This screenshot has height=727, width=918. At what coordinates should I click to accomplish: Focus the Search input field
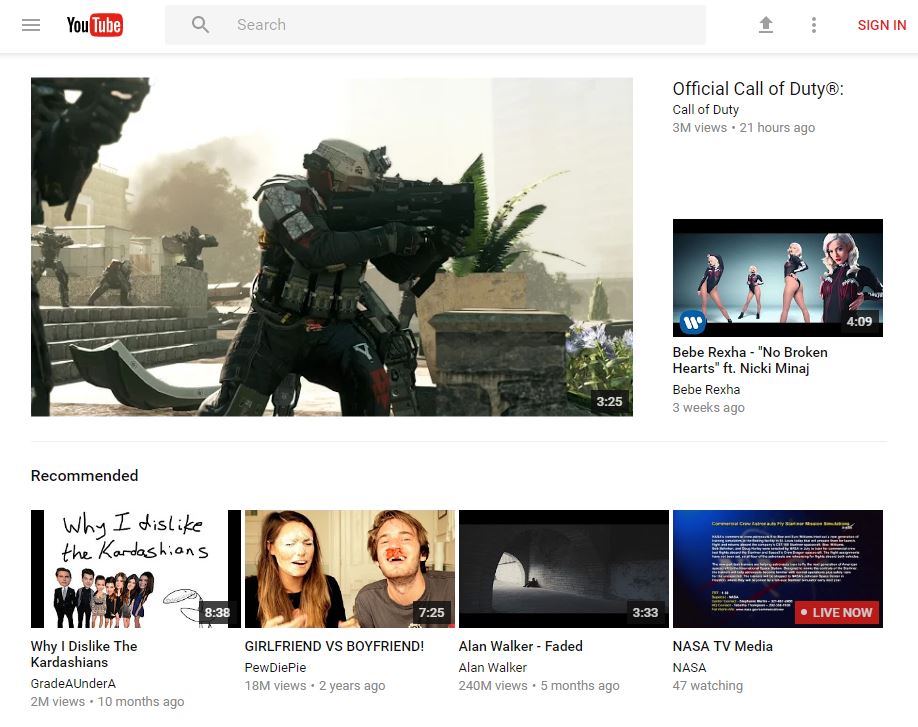click(x=435, y=25)
